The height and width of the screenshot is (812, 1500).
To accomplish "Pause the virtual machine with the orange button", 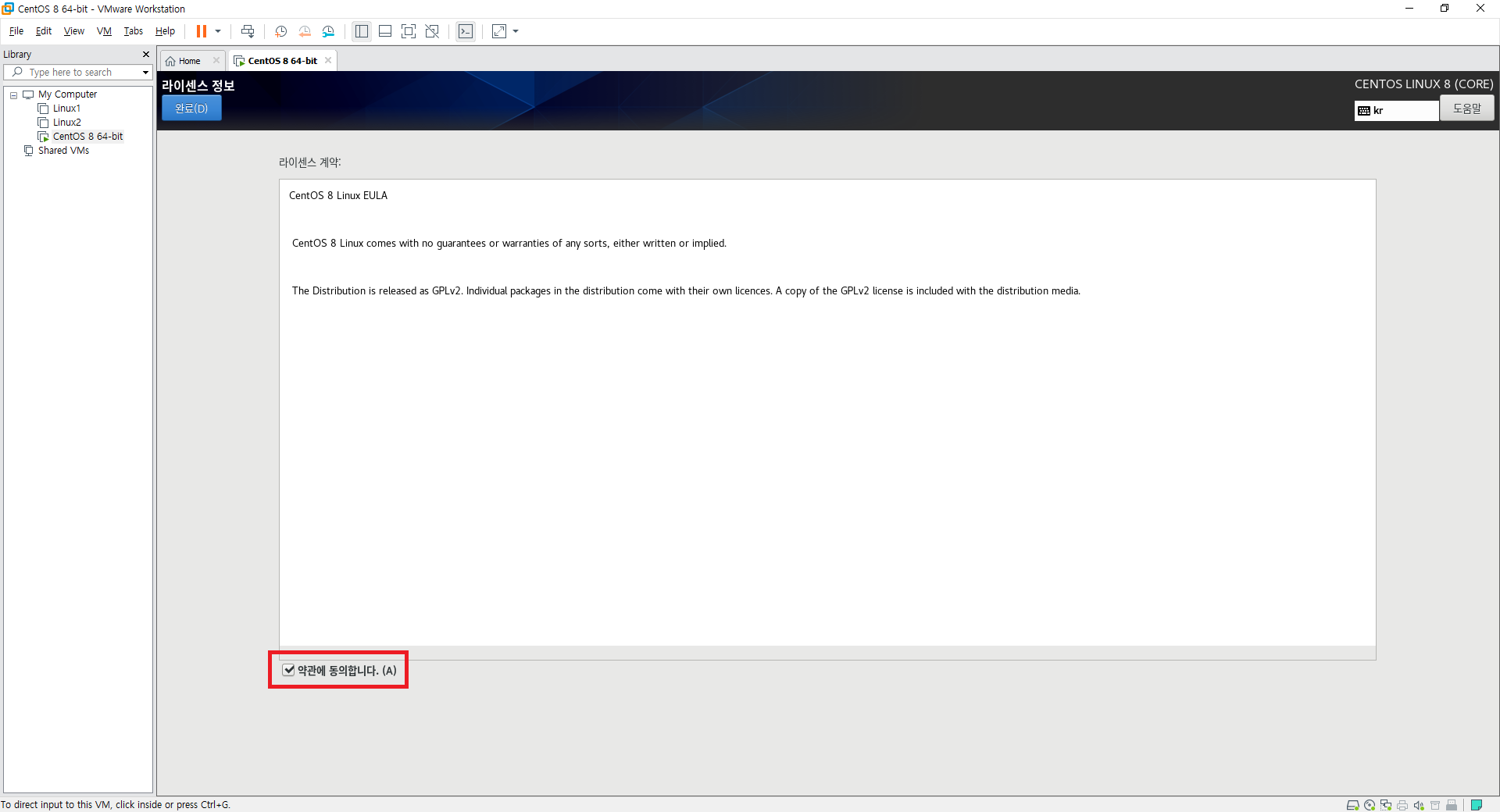I will click(x=202, y=31).
